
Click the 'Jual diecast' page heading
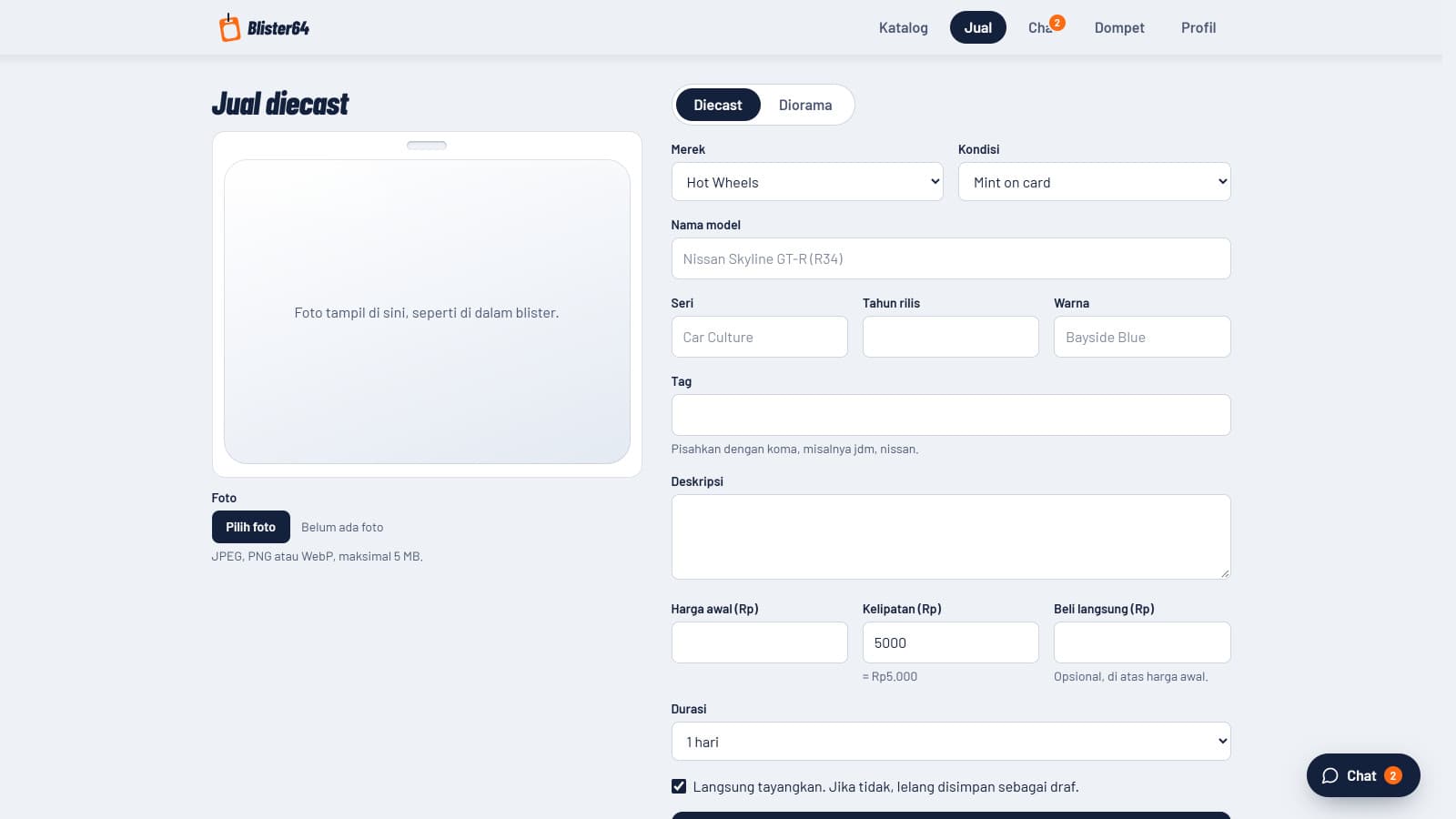click(280, 104)
